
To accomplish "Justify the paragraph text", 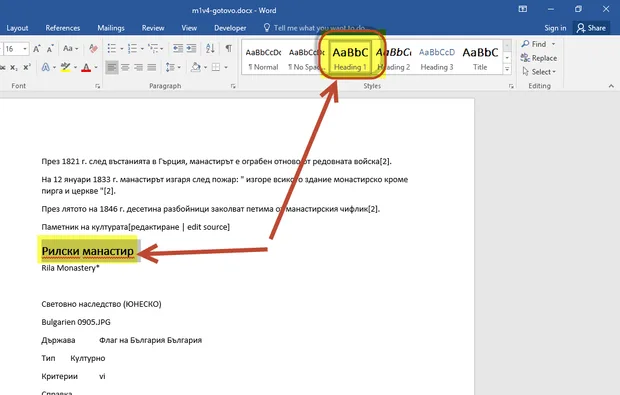I will (x=152, y=67).
